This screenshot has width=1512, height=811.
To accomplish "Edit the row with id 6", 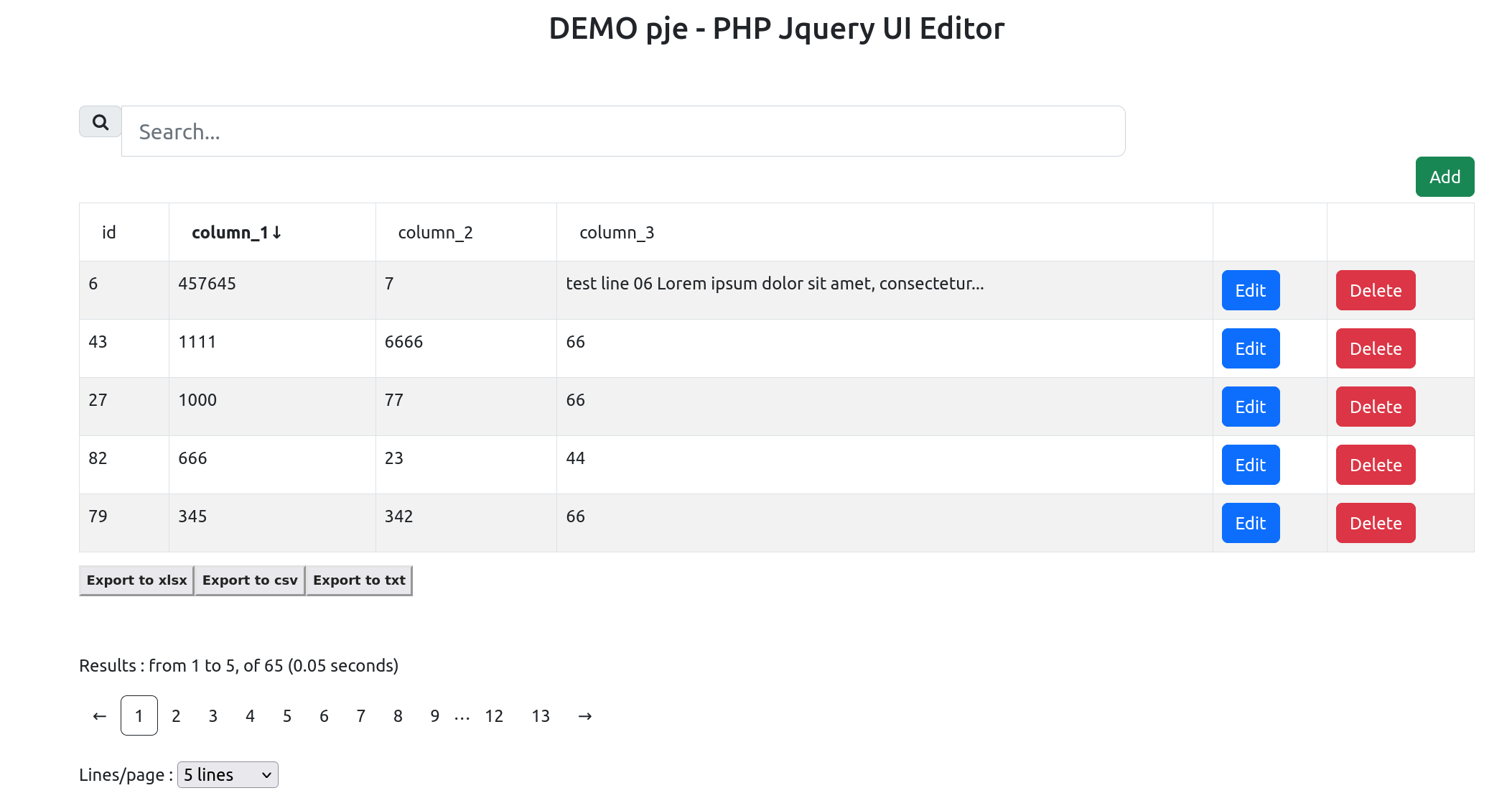I will point(1250,290).
